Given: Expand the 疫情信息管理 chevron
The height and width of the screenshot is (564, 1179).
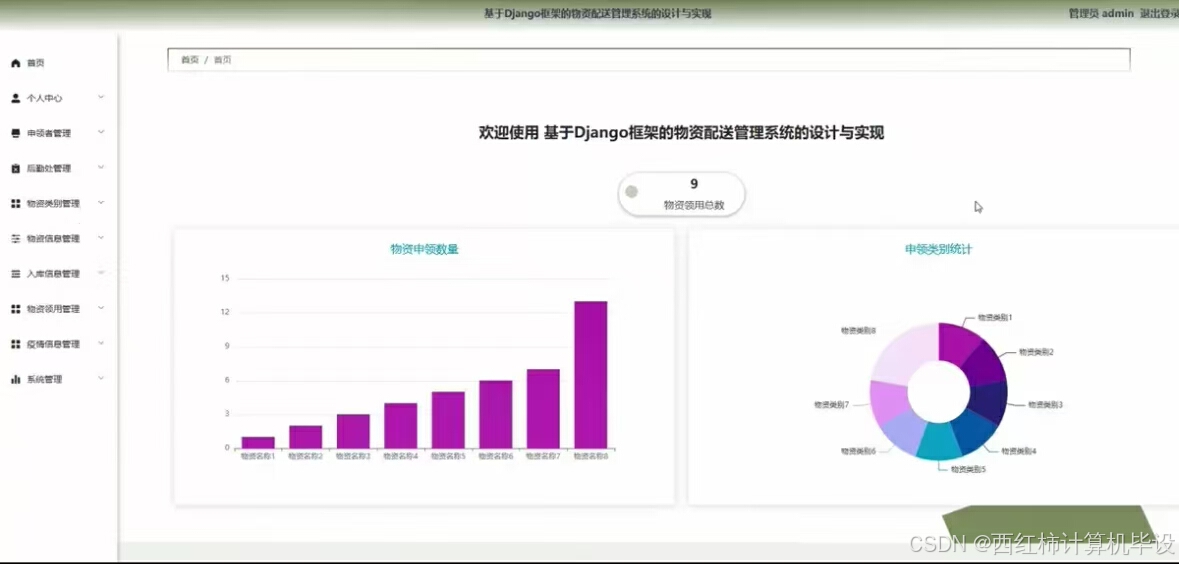Looking at the screenshot, I should tap(101, 343).
